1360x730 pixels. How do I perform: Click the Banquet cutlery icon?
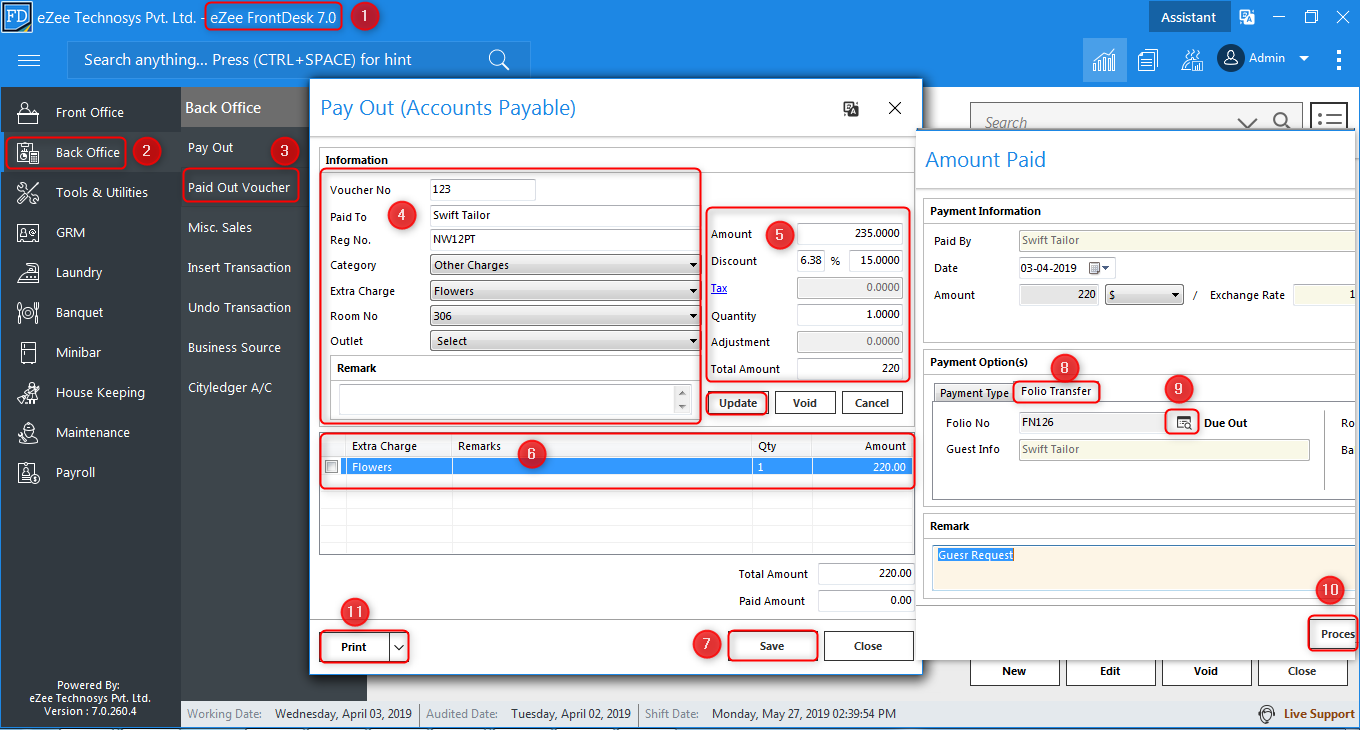[28, 312]
